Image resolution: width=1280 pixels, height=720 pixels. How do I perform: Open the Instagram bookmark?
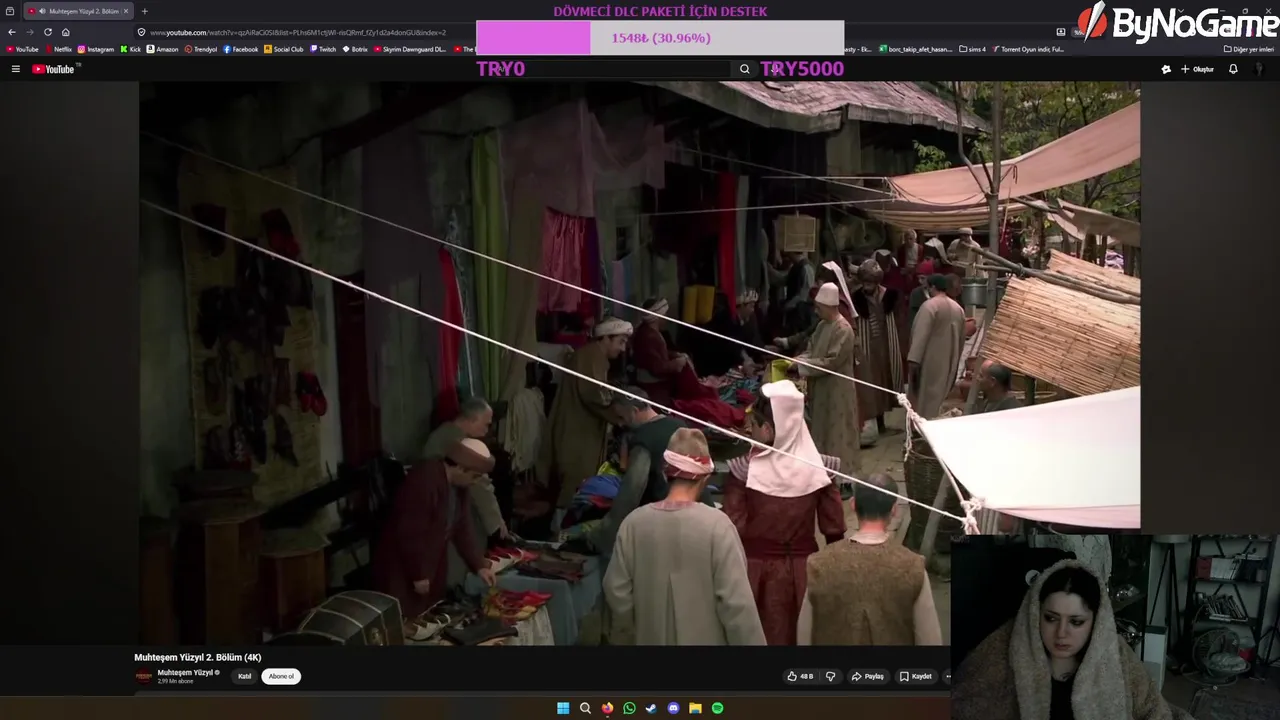(x=96, y=49)
